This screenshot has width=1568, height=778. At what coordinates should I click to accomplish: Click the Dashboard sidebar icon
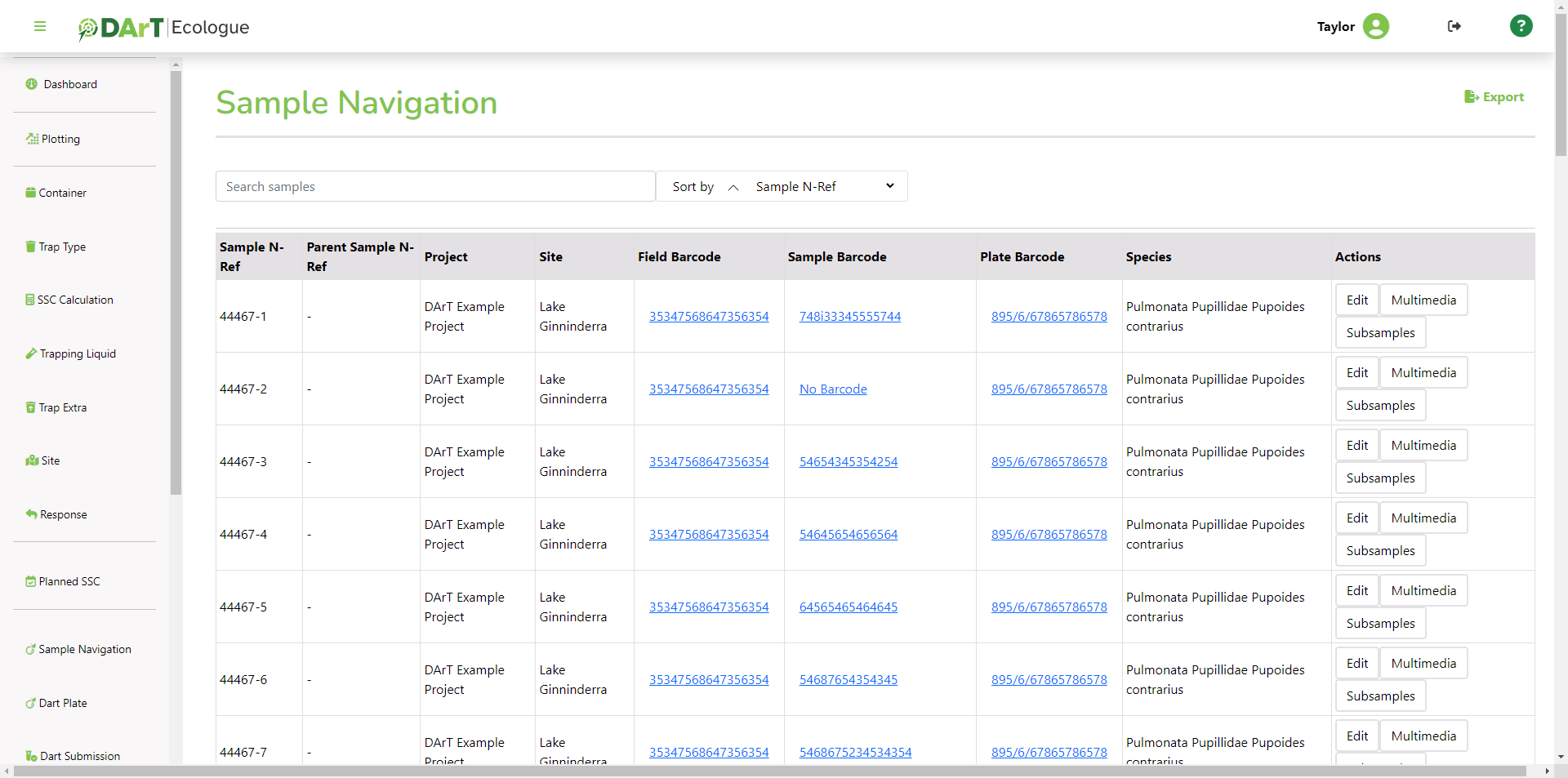click(x=32, y=84)
